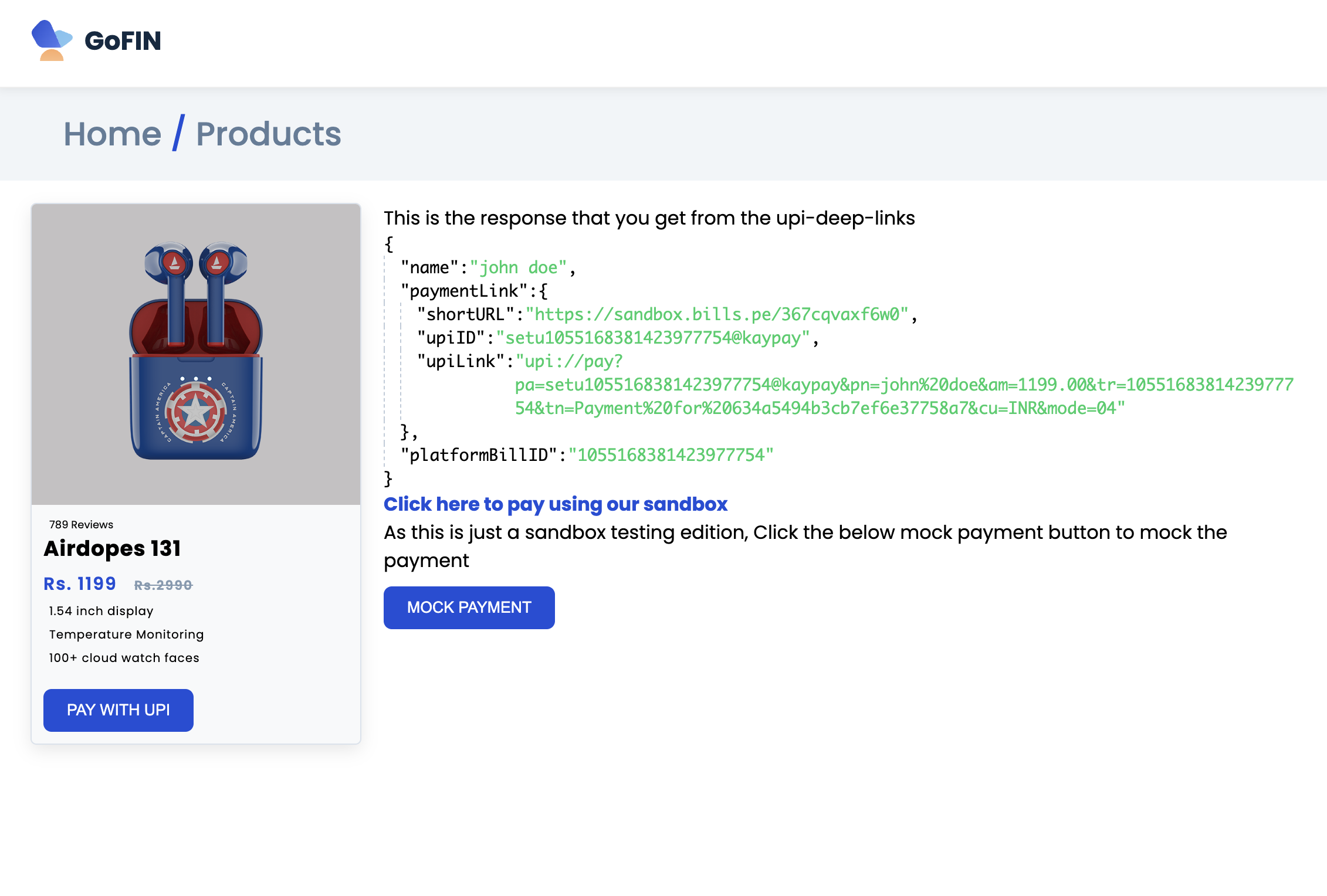Open the sandbox payment link

555,504
